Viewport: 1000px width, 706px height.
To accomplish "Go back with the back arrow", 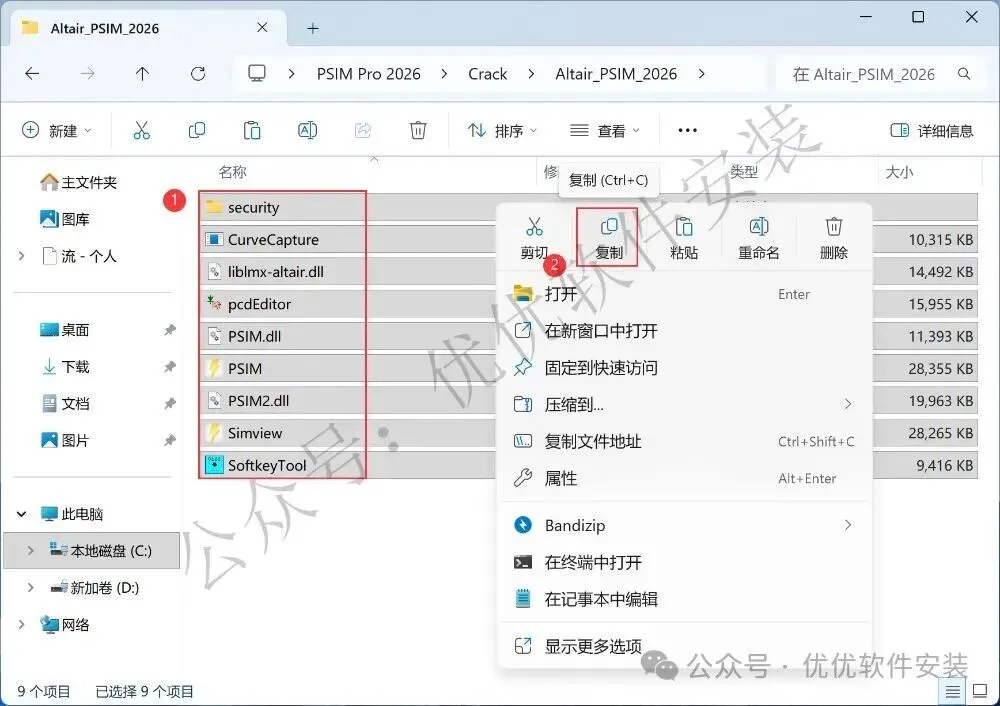I will 32,74.
